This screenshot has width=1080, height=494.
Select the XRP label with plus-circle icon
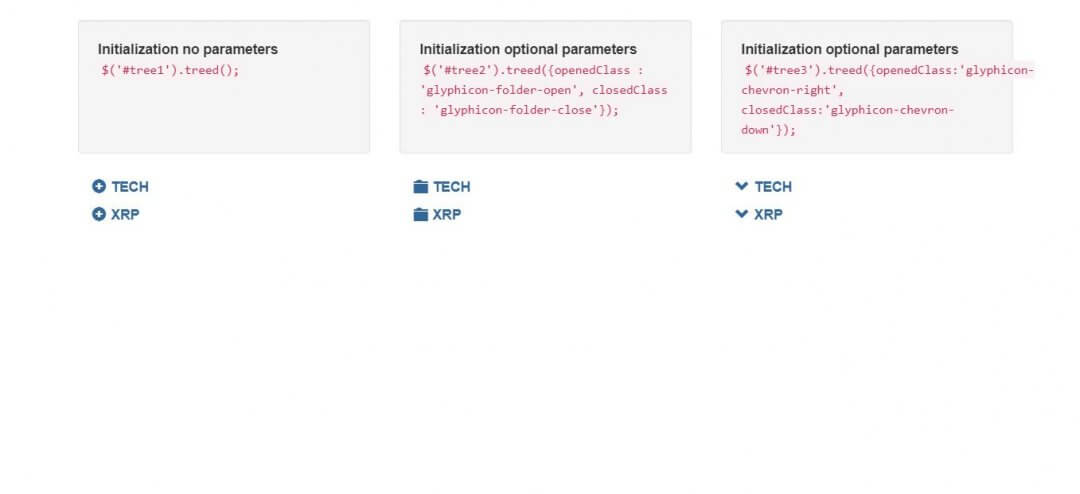125,214
